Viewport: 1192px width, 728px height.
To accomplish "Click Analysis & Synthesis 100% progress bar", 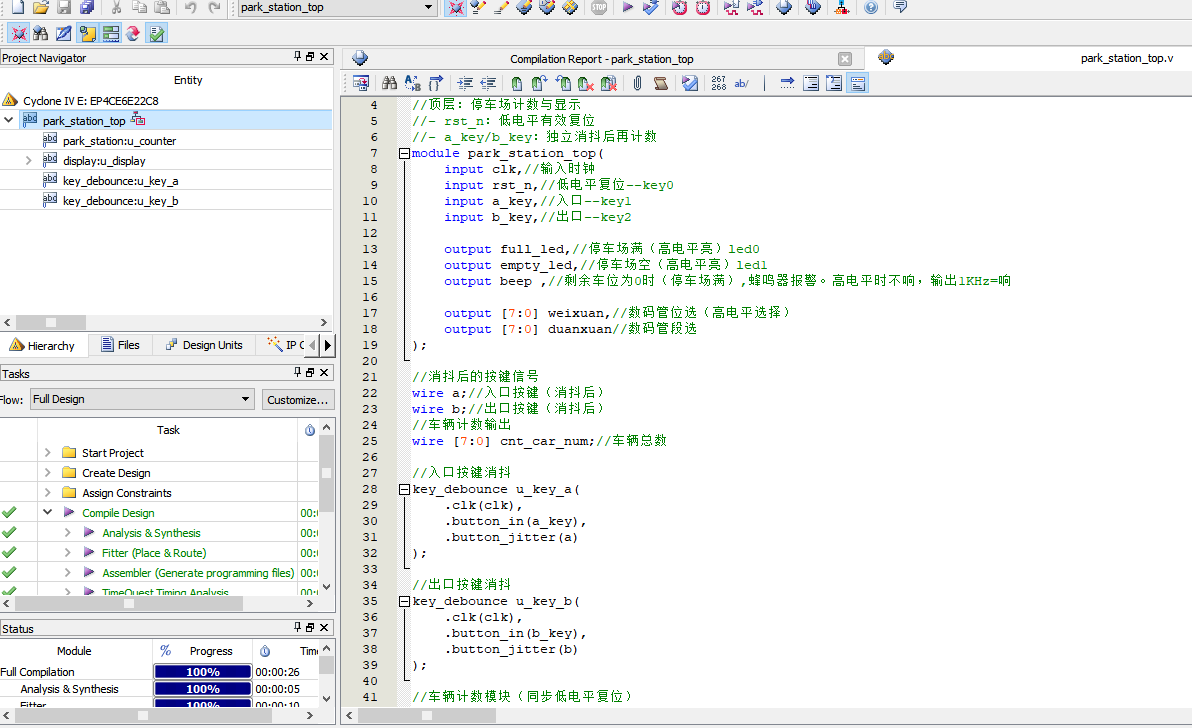I will 202,688.
